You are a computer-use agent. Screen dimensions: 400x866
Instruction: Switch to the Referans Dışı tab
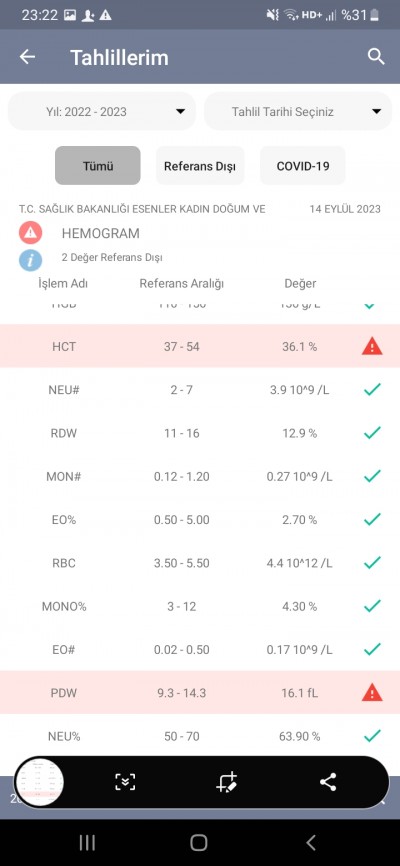tap(200, 166)
